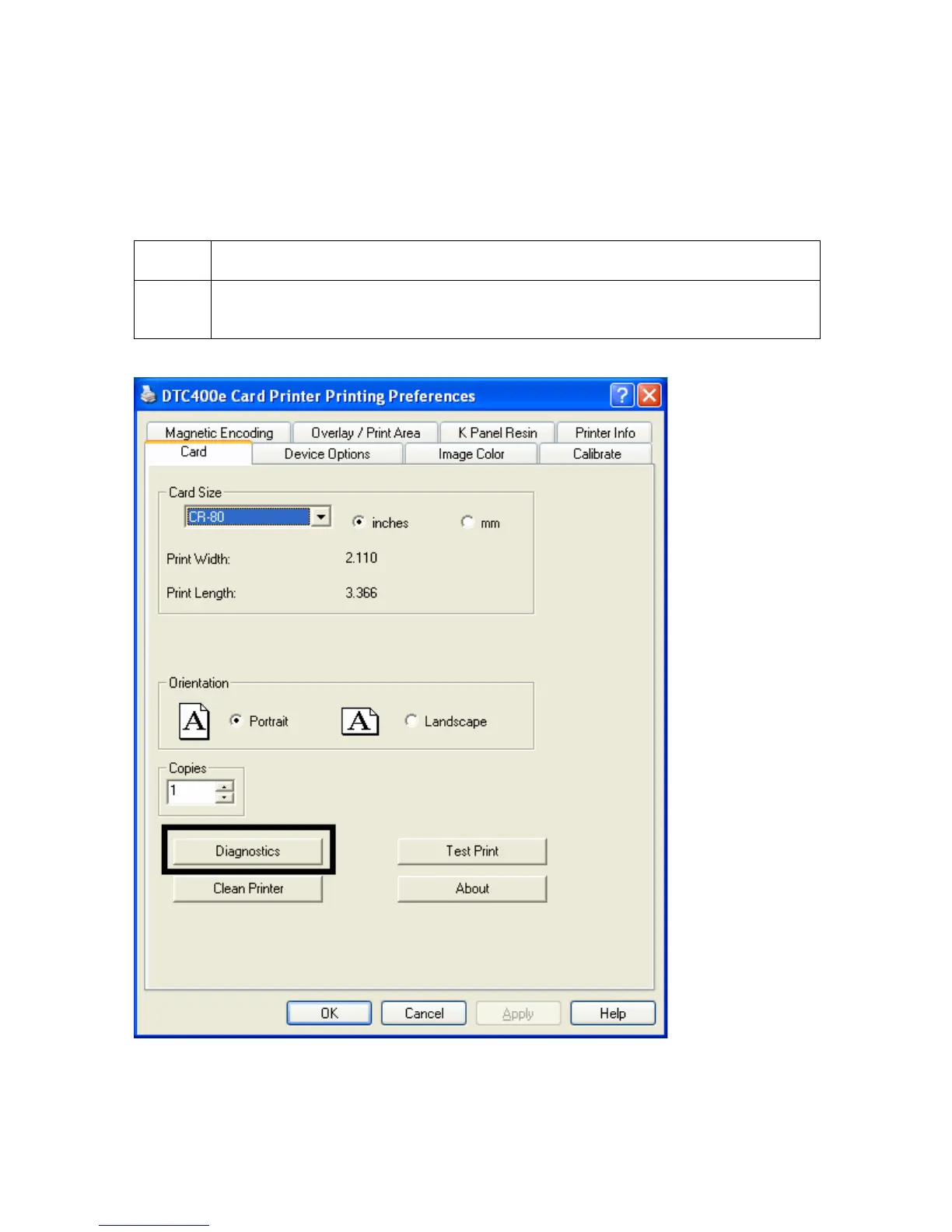Image resolution: width=952 pixels, height=1232 pixels.
Task: Confirm with the OK button
Action: point(329,1013)
